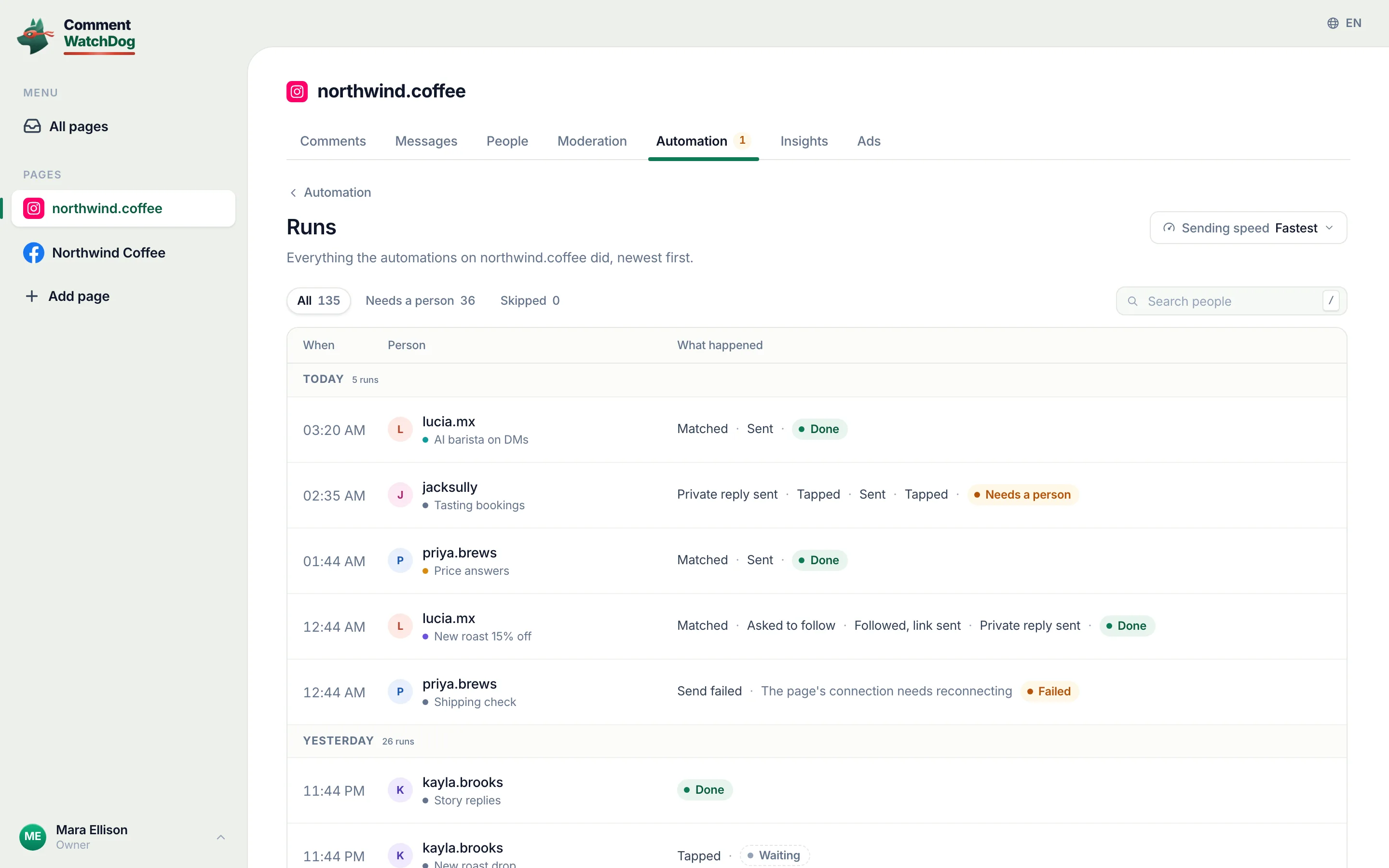The image size is (1389, 868).
Task: Open the People tab
Action: 507,141
